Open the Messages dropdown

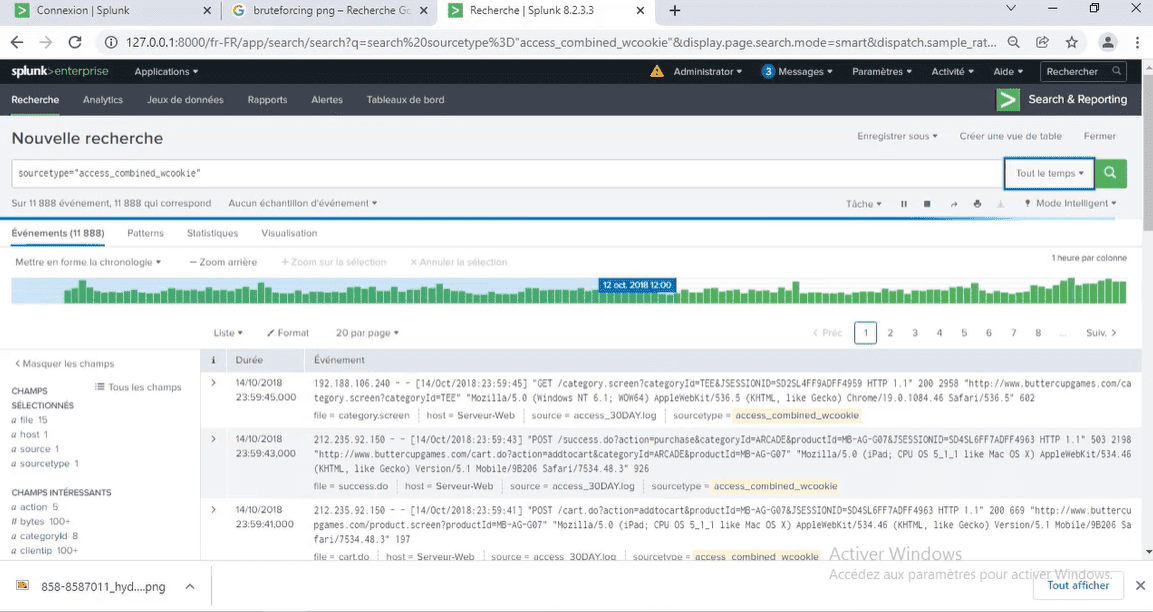[x=797, y=71]
